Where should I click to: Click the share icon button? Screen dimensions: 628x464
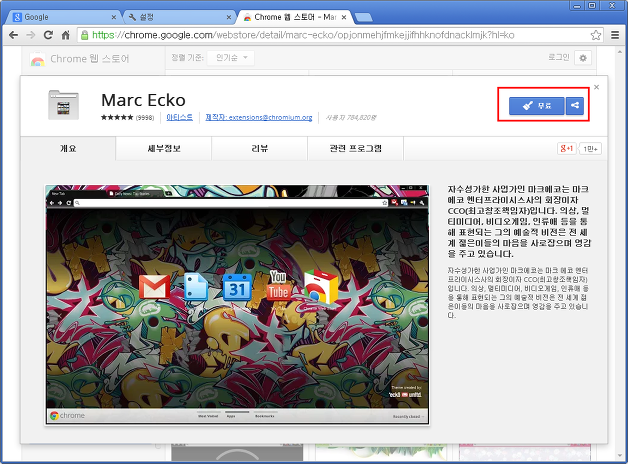pos(575,106)
